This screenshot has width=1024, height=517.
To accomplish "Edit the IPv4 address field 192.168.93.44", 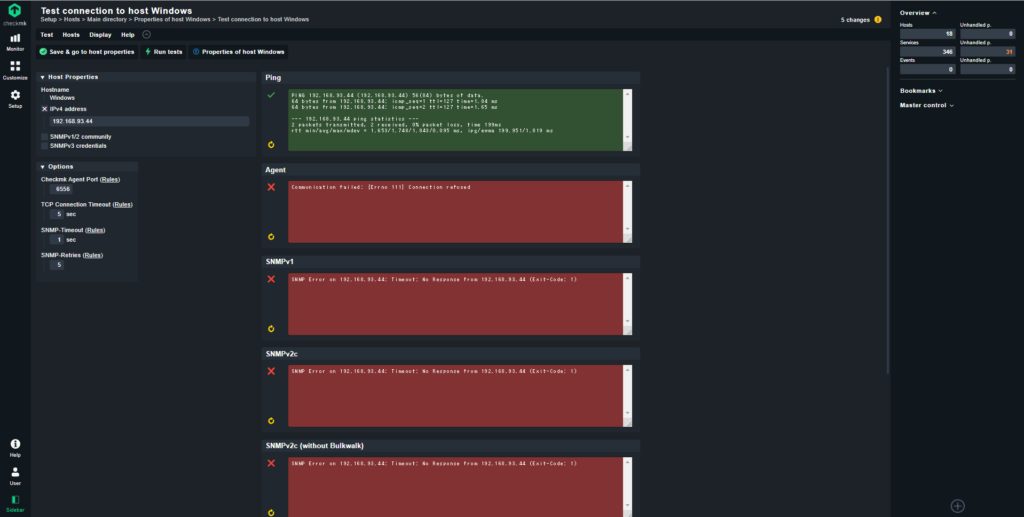I will pos(150,121).
